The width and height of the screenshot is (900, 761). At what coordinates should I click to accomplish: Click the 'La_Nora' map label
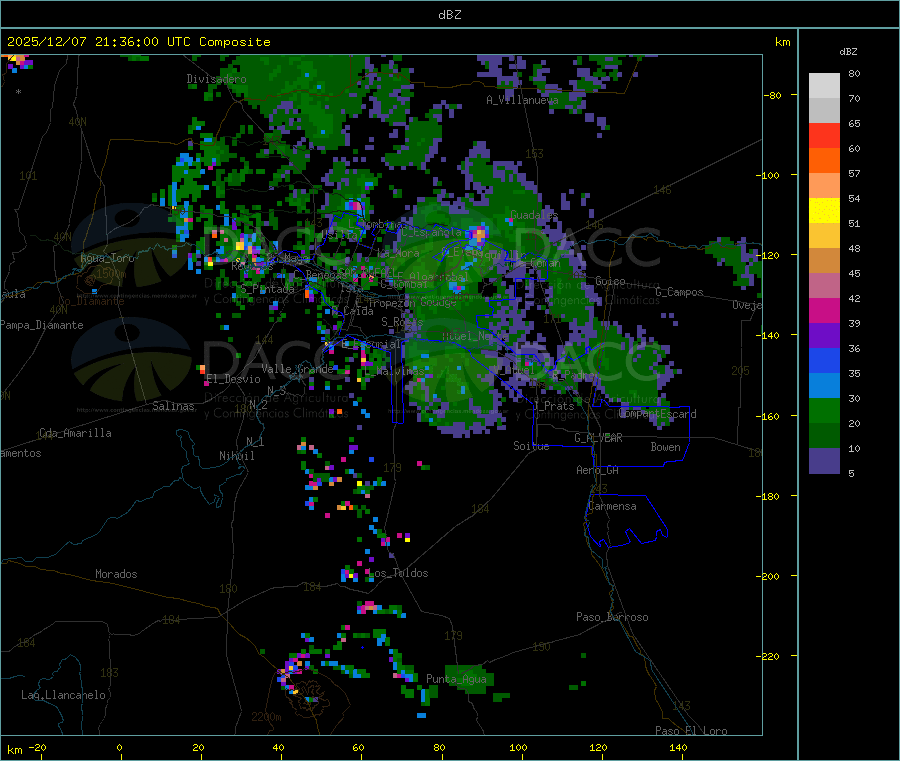[398, 253]
